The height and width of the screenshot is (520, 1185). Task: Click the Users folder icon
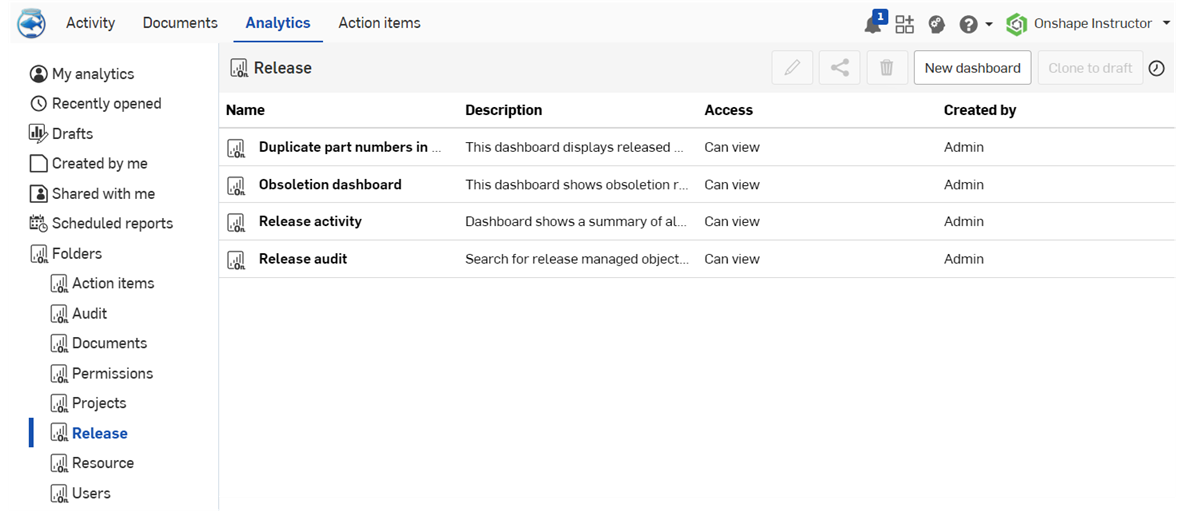tap(59, 494)
